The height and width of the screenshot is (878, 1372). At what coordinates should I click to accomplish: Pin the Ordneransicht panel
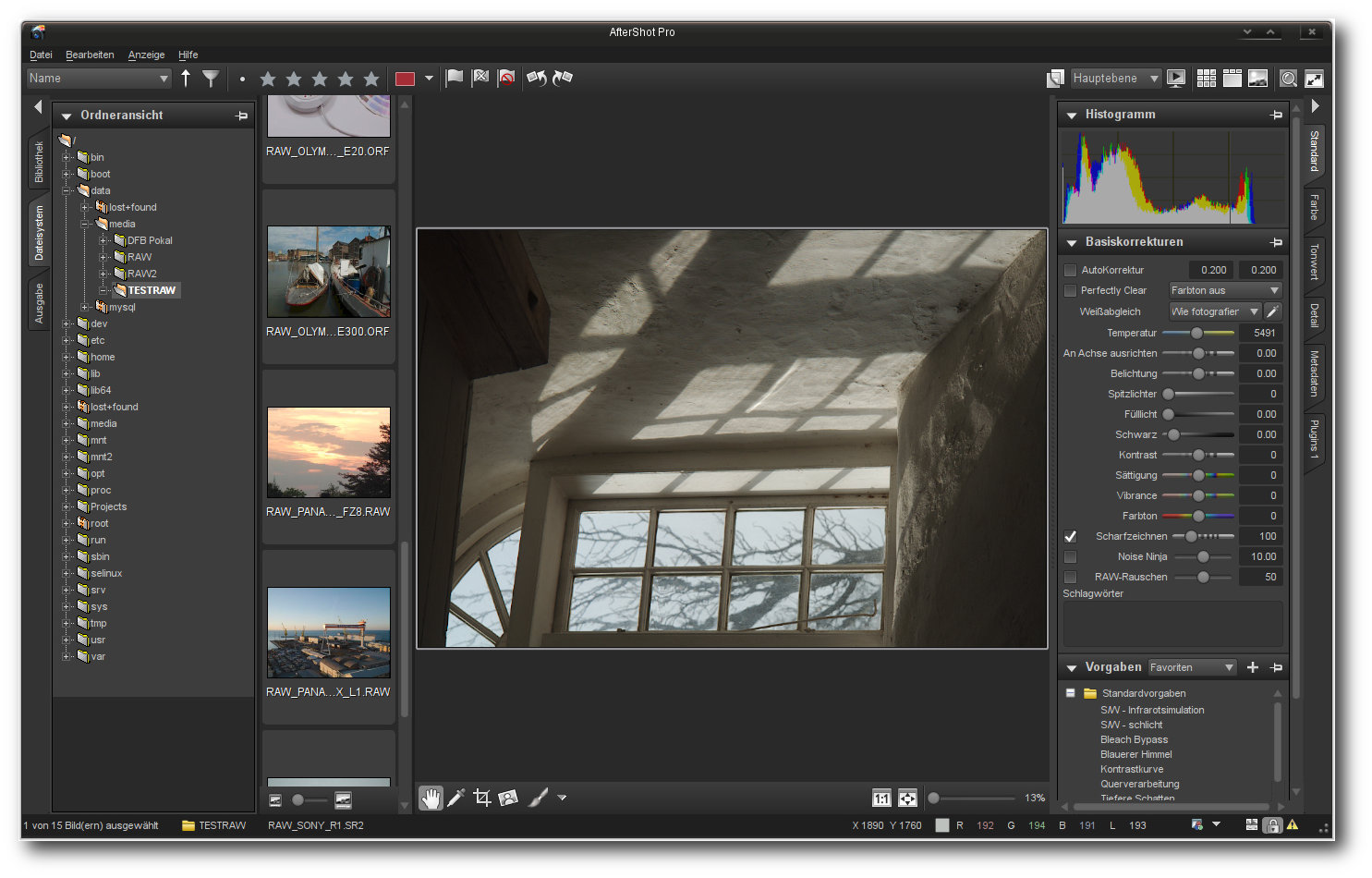[242, 116]
